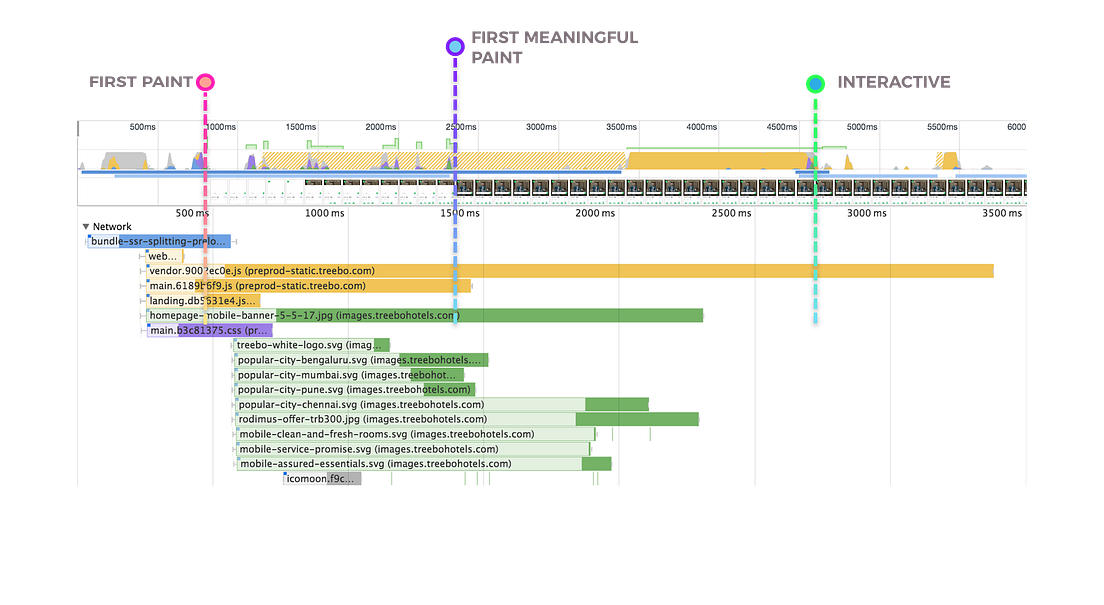Screen dimensions: 1104x605
Task: Click the green INTERACTIVE marker pin
Action: click(x=815, y=83)
